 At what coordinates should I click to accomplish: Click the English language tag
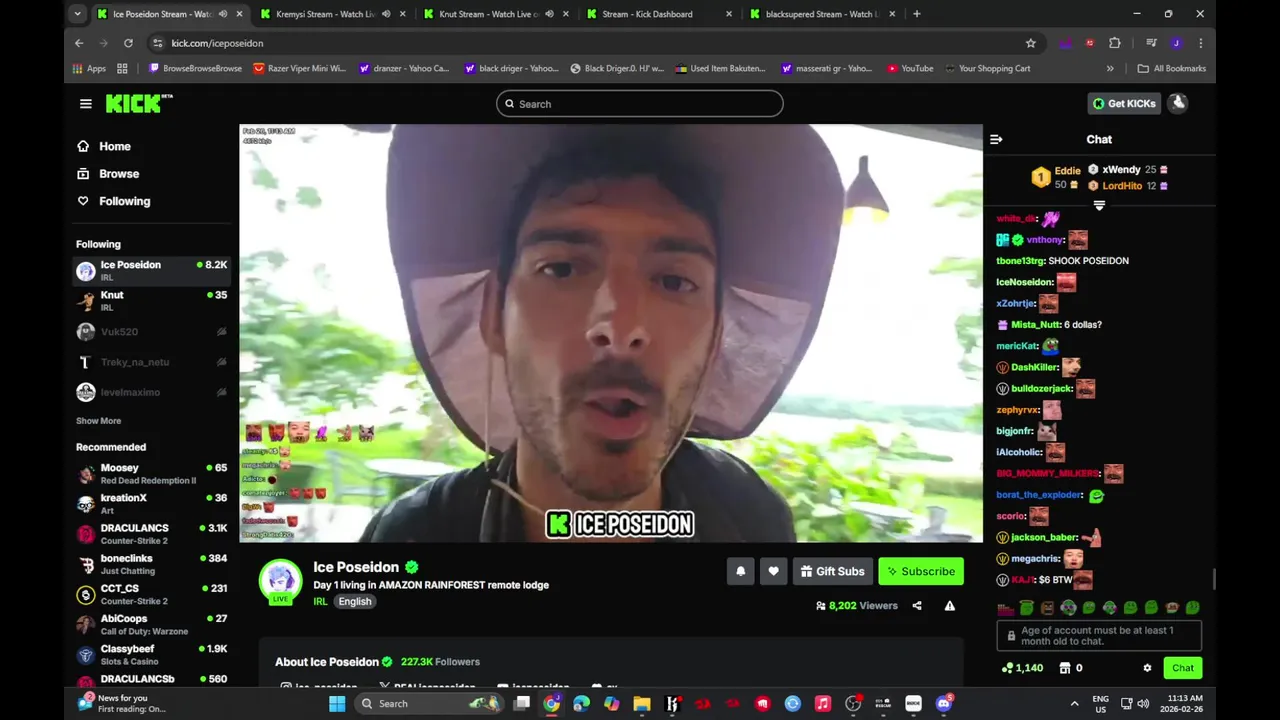[x=355, y=601]
